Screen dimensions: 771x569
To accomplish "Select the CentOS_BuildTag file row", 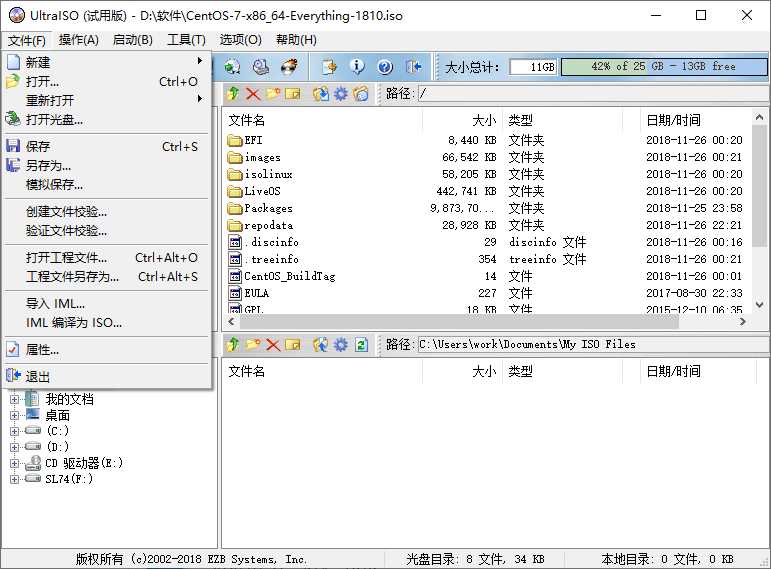I will coord(487,276).
